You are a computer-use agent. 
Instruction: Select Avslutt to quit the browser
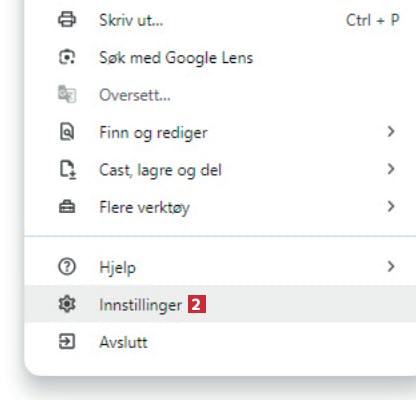coord(220,342)
